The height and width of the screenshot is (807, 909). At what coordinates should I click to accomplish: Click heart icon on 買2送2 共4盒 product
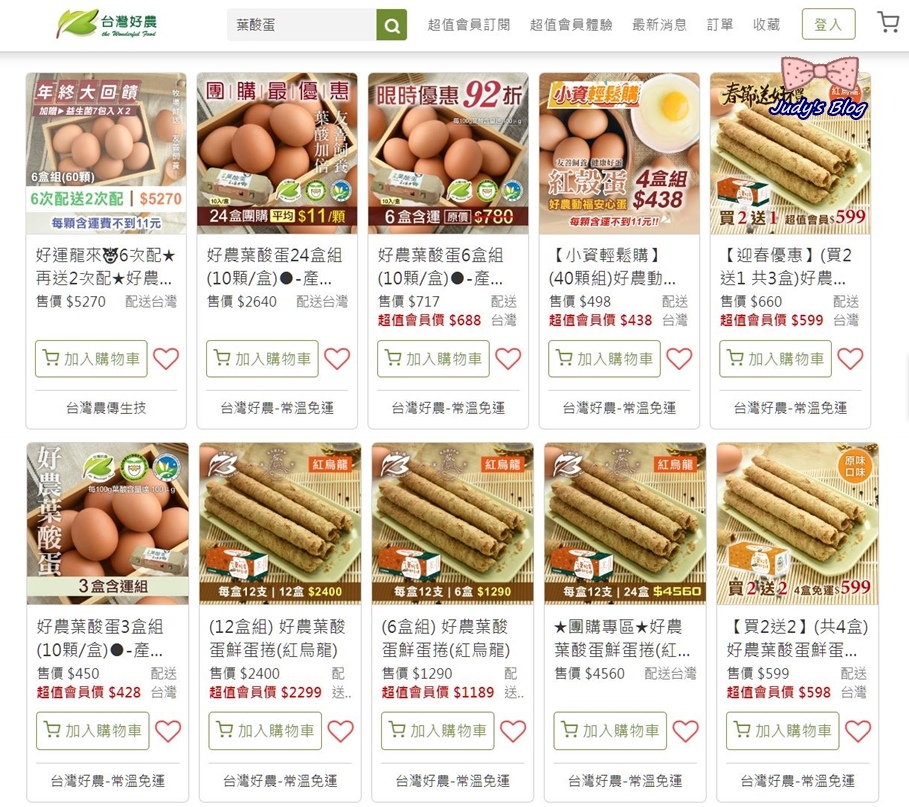coord(858,731)
